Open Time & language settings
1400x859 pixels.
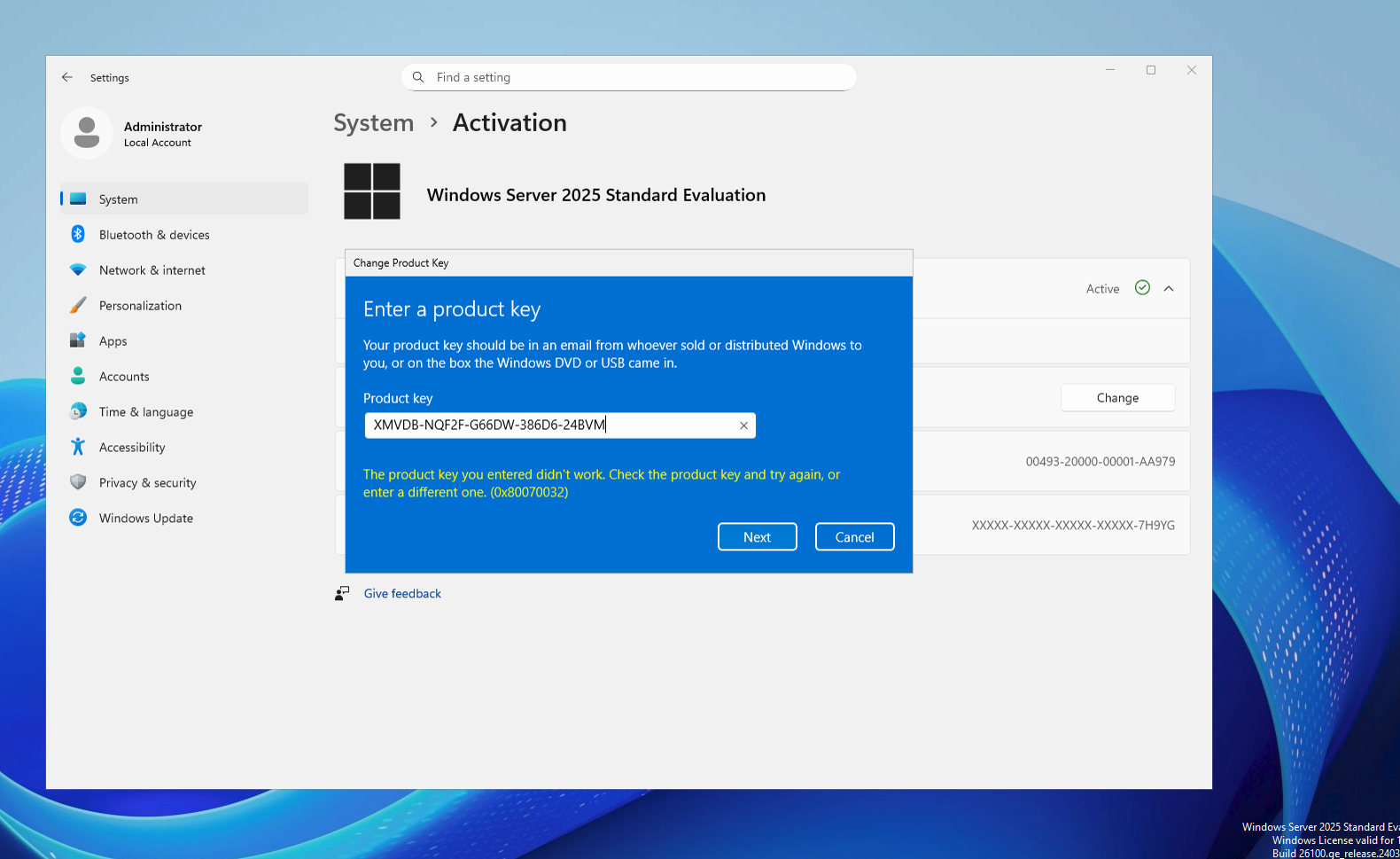(x=145, y=412)
